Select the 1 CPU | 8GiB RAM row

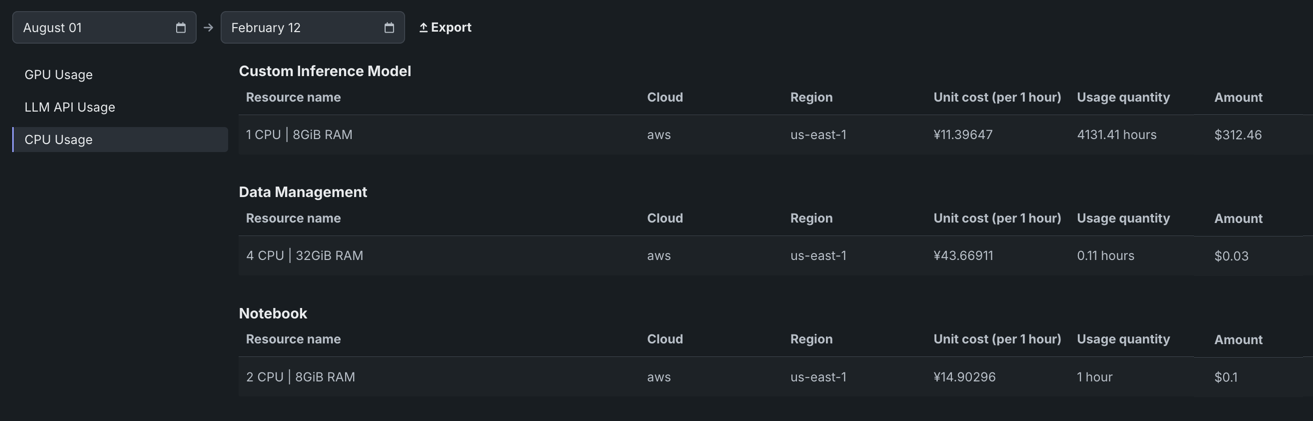299,135
